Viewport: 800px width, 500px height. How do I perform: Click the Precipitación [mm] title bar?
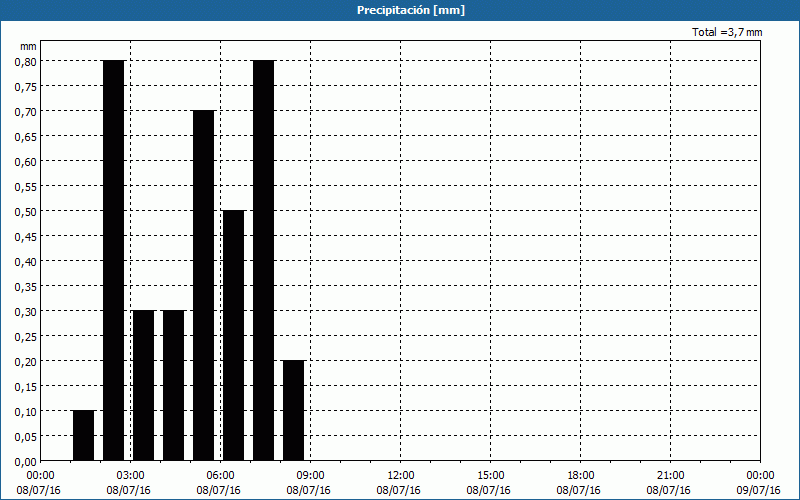click(400, 10)
